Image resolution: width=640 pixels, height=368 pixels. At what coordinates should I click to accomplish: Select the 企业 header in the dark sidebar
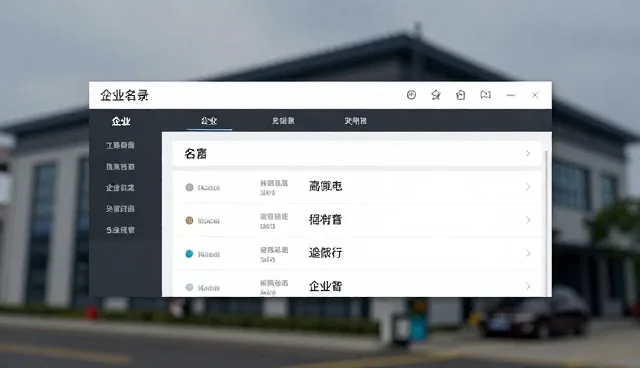[121, 121]
